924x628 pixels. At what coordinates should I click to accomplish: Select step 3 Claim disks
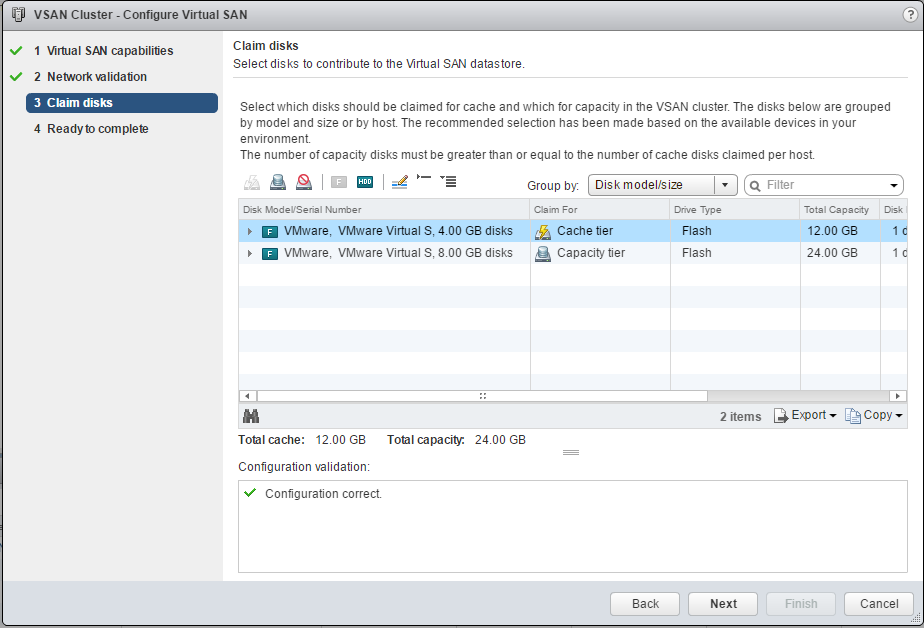[122, 103]
